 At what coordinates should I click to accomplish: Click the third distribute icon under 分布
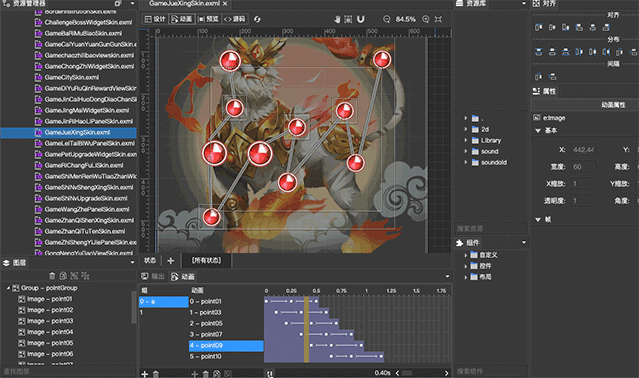[565, 52]
